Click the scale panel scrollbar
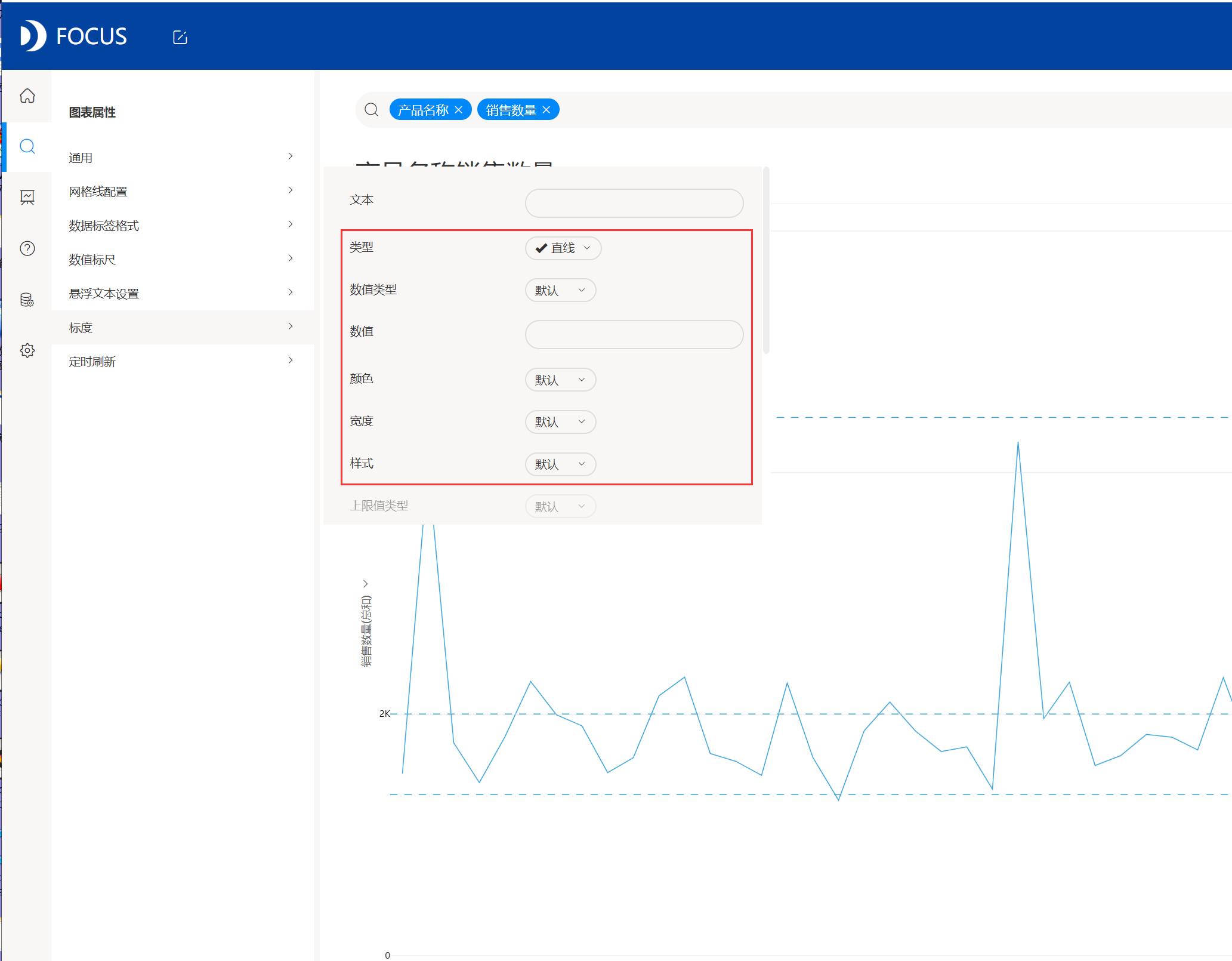This screenshot has width=1232, height=961. click(x=766, y=260)
